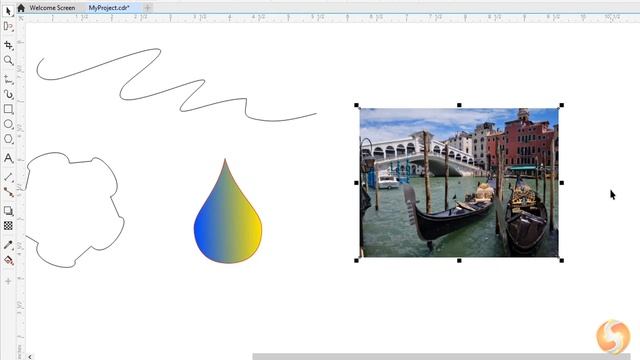Image resolution: width=640 pixels, height=360 pixels.
Task: Select the Pick tool arrow
Action: 8,11
